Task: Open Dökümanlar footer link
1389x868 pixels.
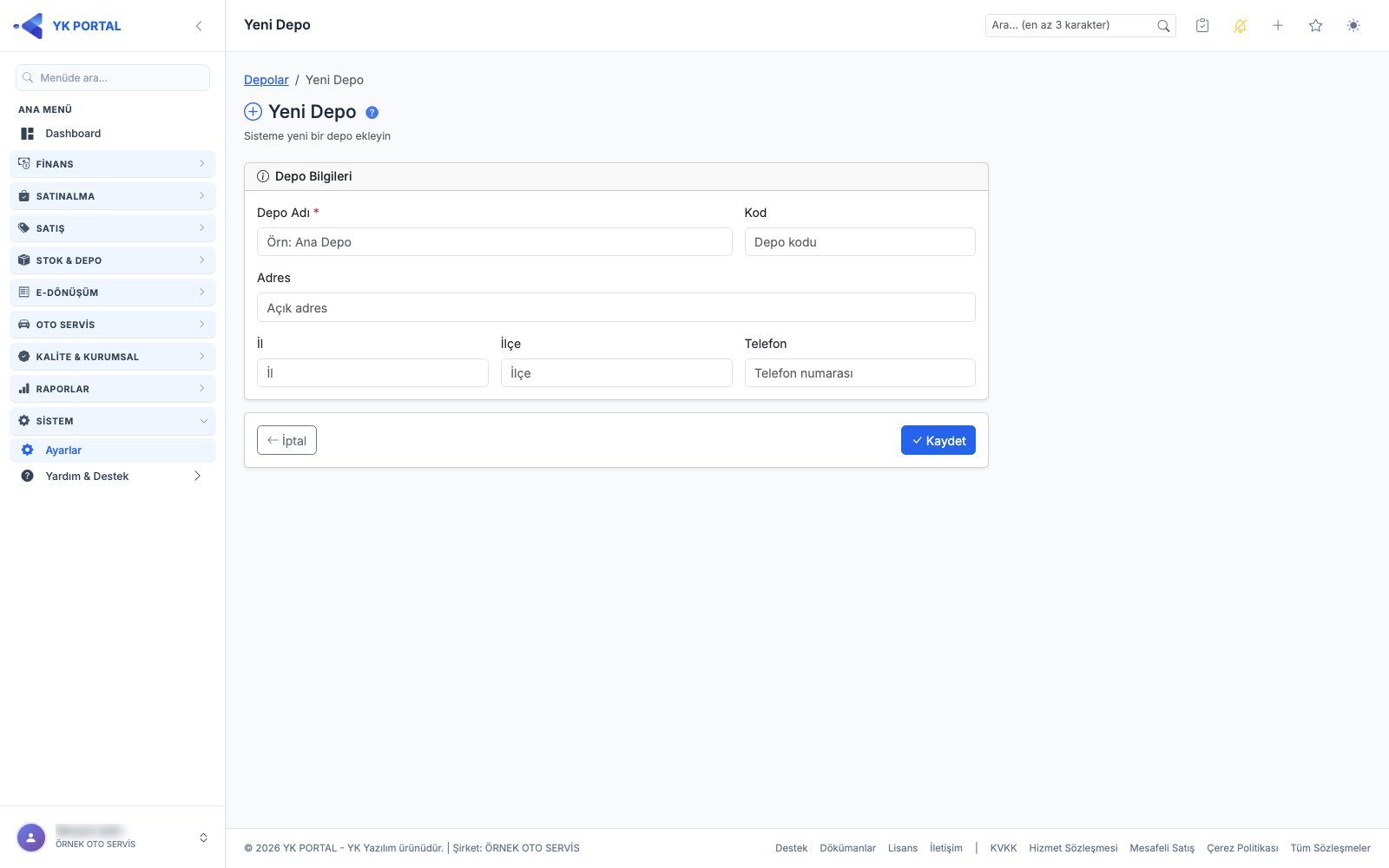Action: pos(847,848)
